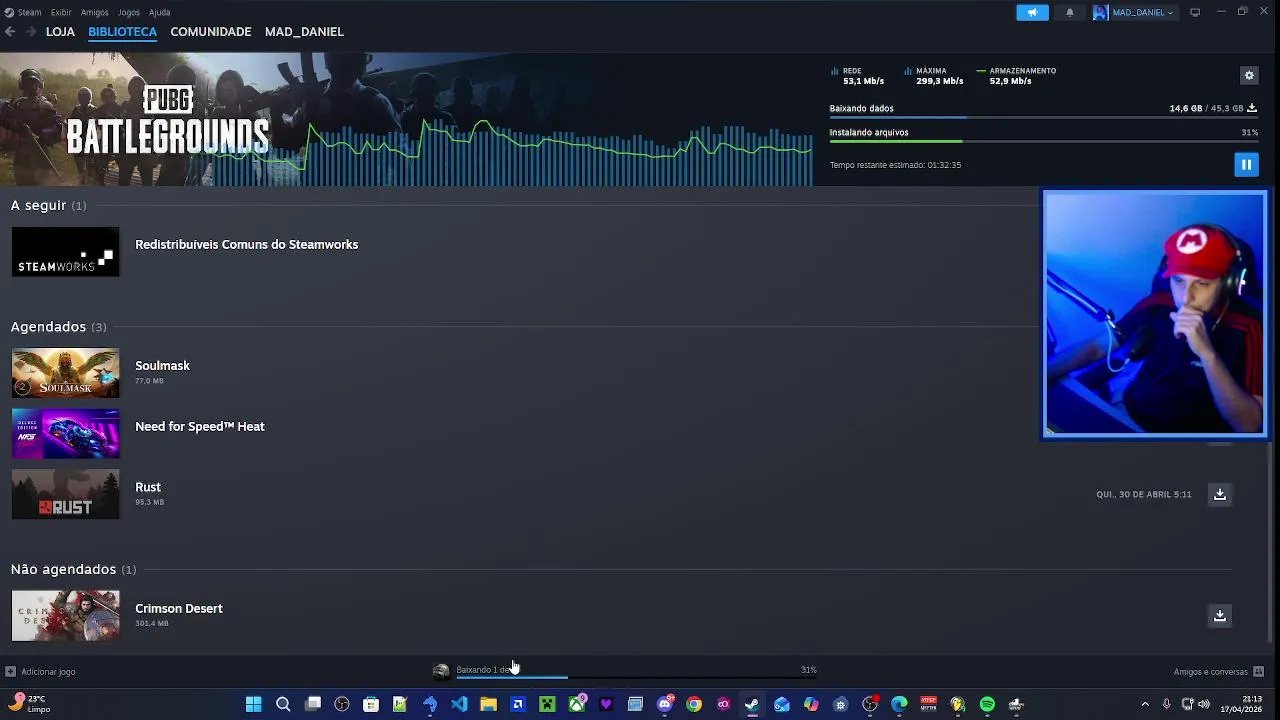This screenshot has height=720, width=1280.
Task: Open the MAD_DANIEL profile tab
Action: [x=304, y=32]
